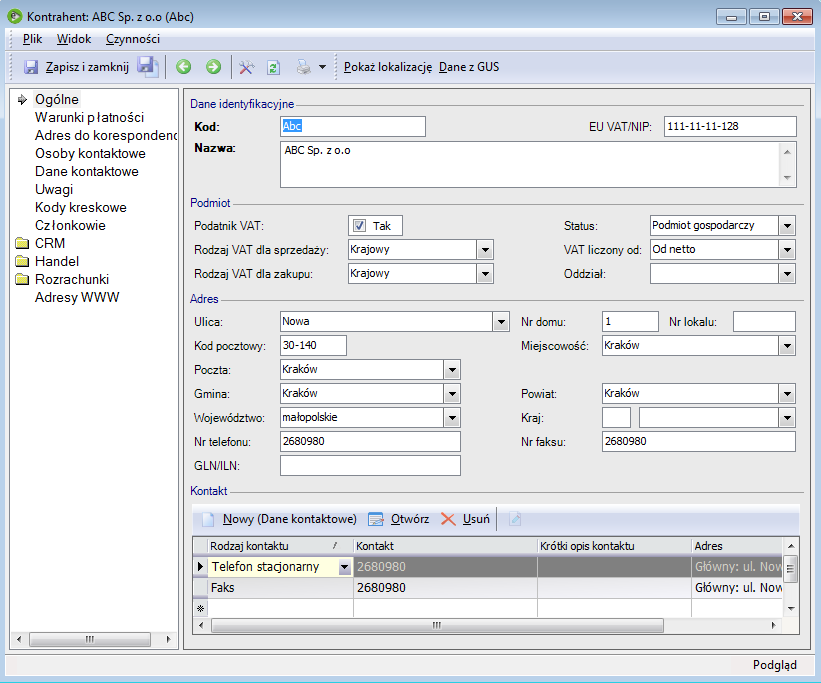821x683 pixels.
Task: Expand the VAT liczony od dropdown
Action: [787, 250]
